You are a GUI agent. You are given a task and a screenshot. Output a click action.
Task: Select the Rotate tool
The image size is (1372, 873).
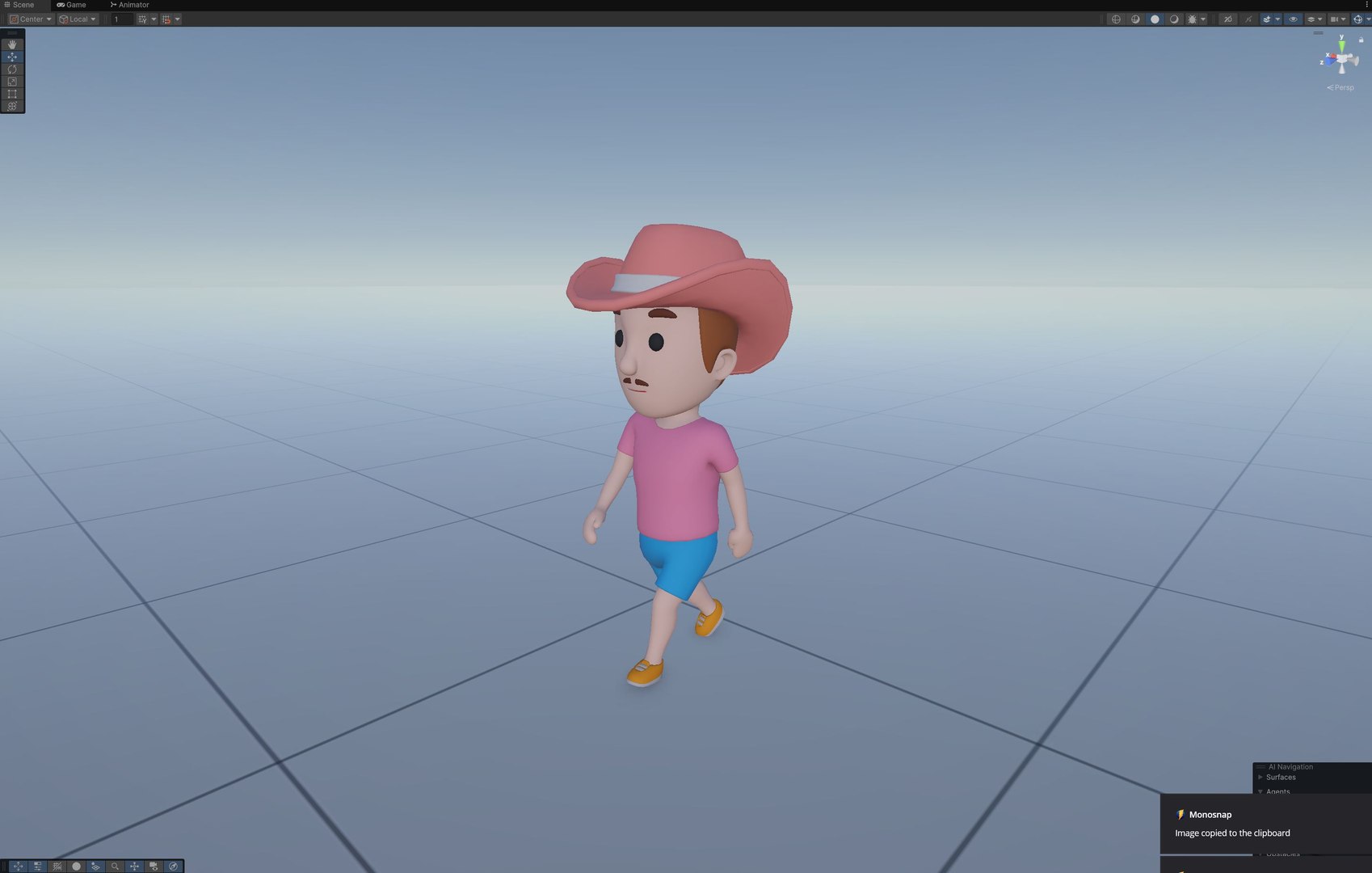pos(12,70)
